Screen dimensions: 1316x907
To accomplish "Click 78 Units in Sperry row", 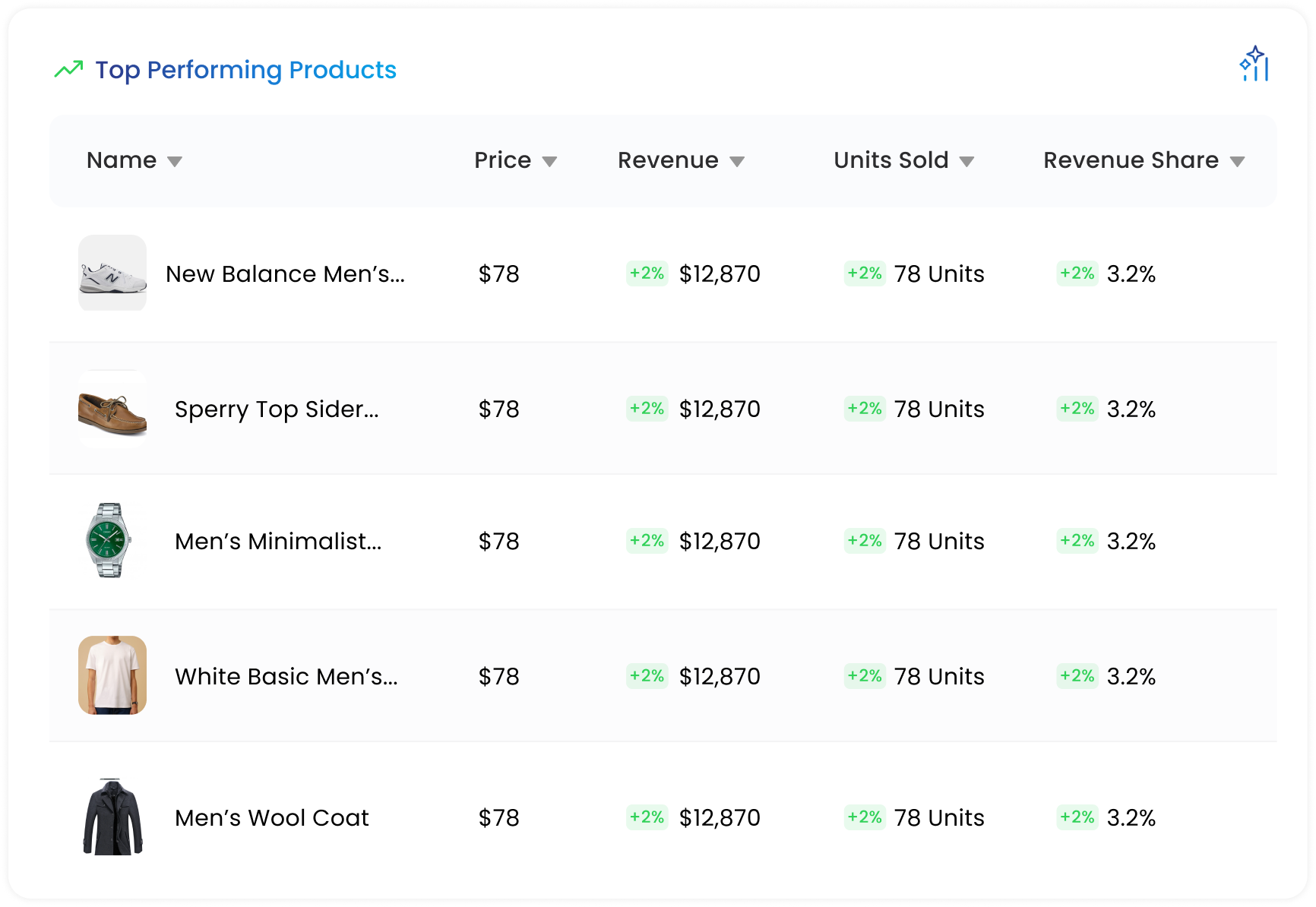I will 939,409.
